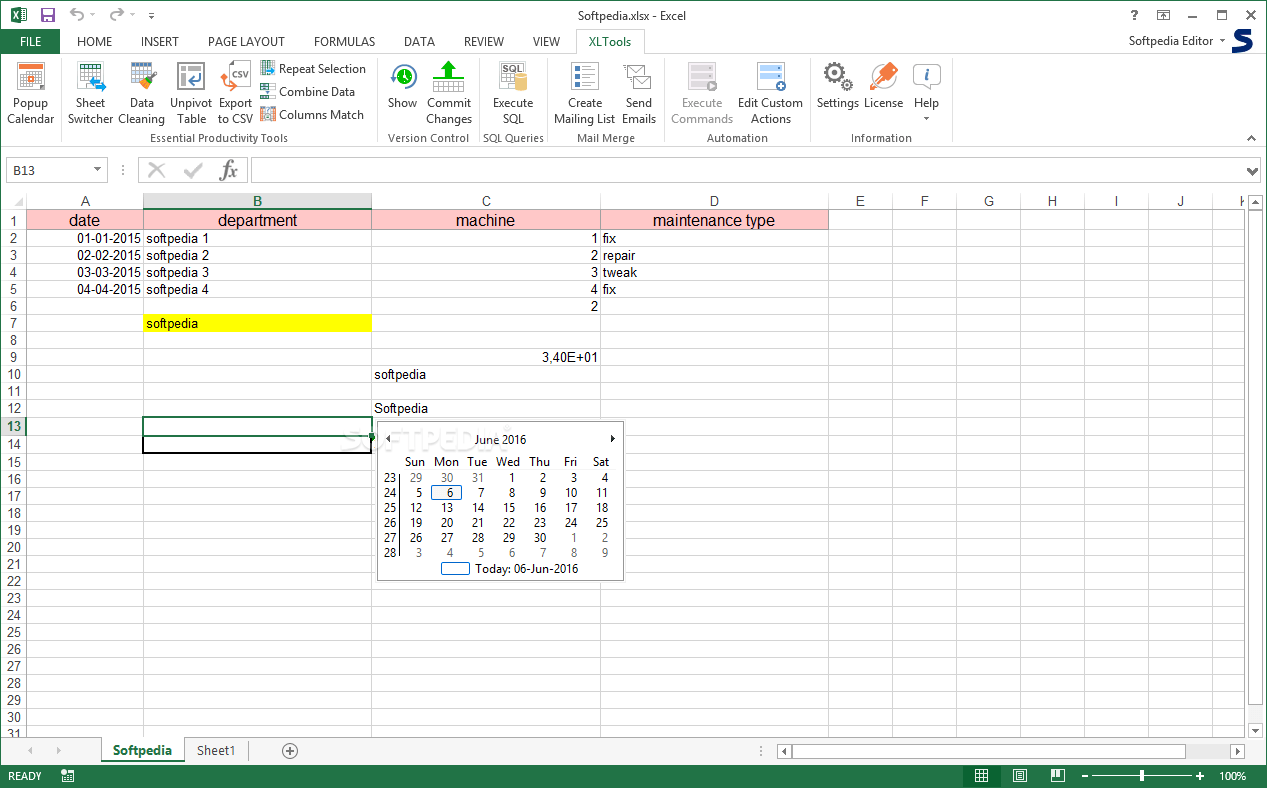The image size is (1267, 788).
Task: Go to next month in calendar
Action: click(612, 439)
